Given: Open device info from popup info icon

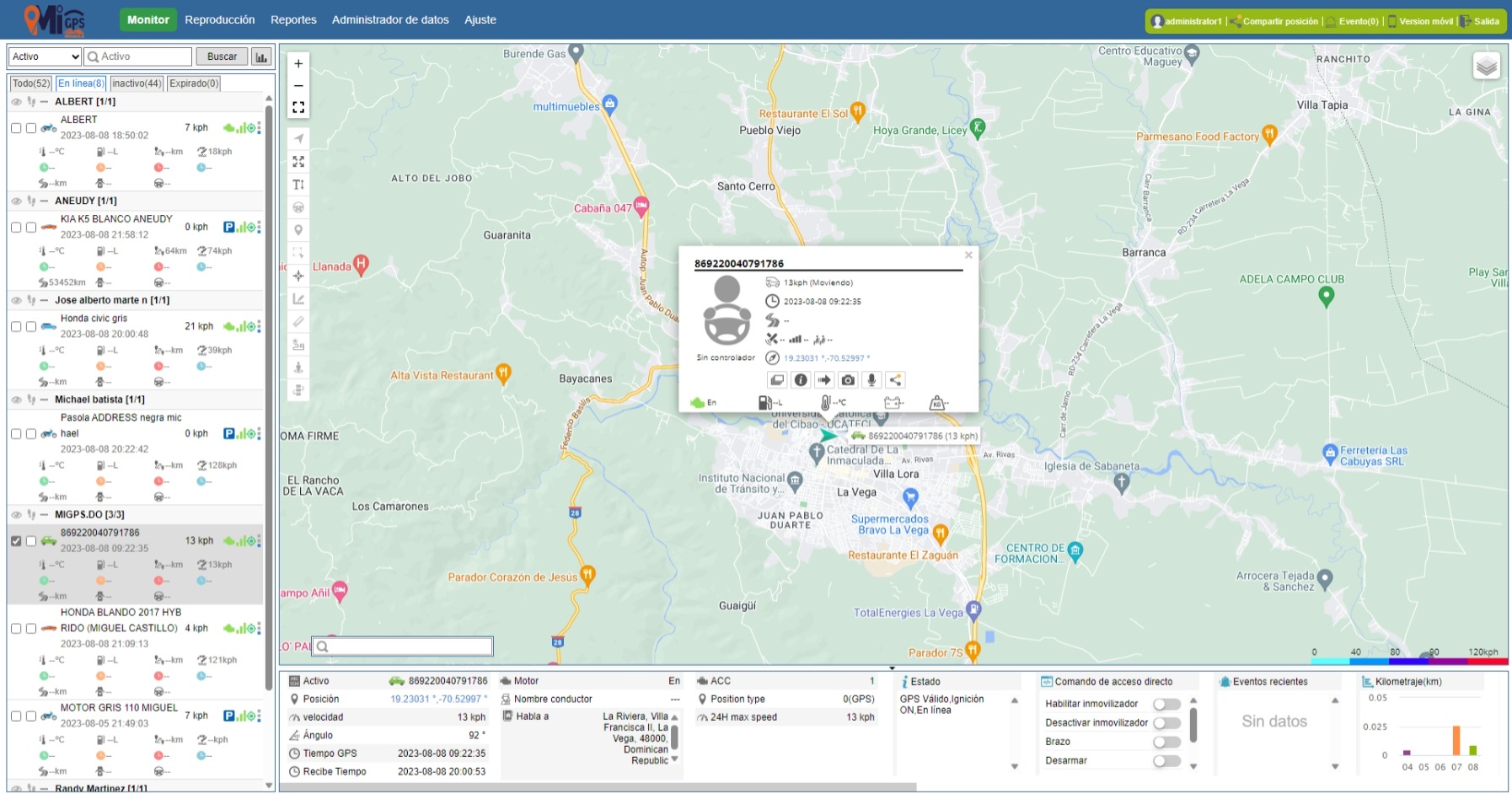Looking at the screenshot, I should pos(801,380).
